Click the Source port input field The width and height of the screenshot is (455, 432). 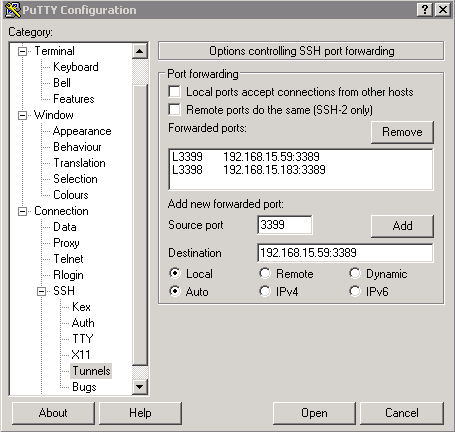(x=285, y=225)
